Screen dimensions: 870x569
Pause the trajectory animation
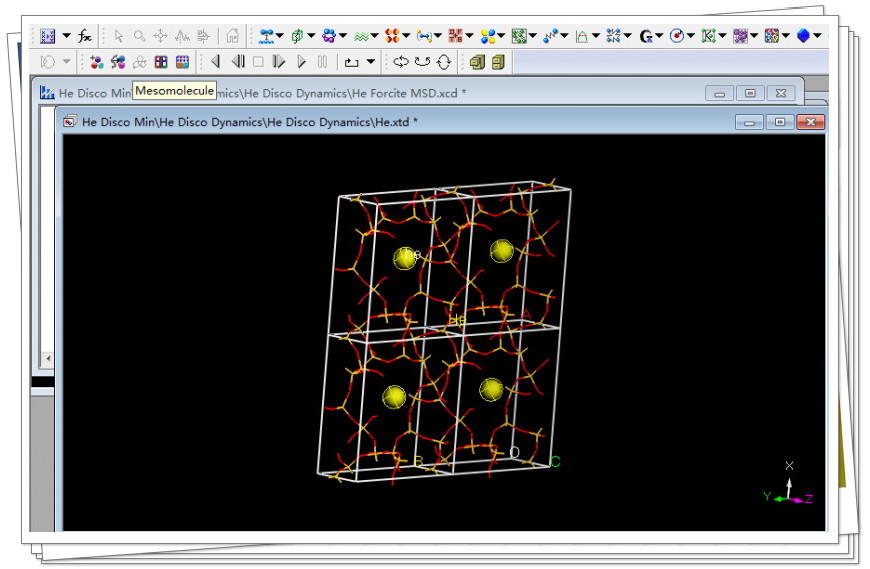pyautogui.click(x=322, y=62)
